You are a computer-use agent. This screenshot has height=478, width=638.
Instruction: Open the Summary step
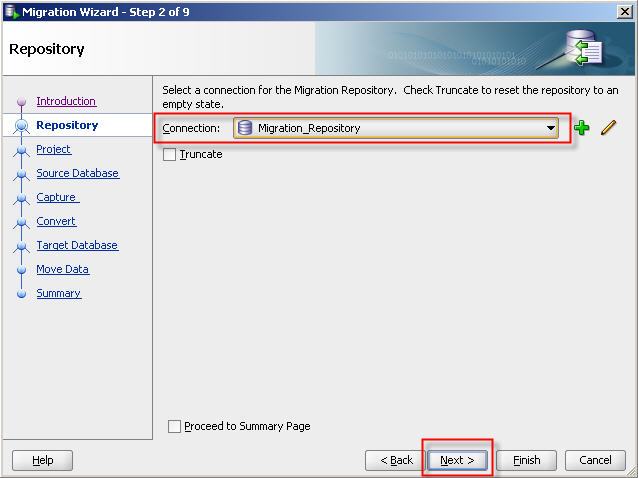(59, 293)
